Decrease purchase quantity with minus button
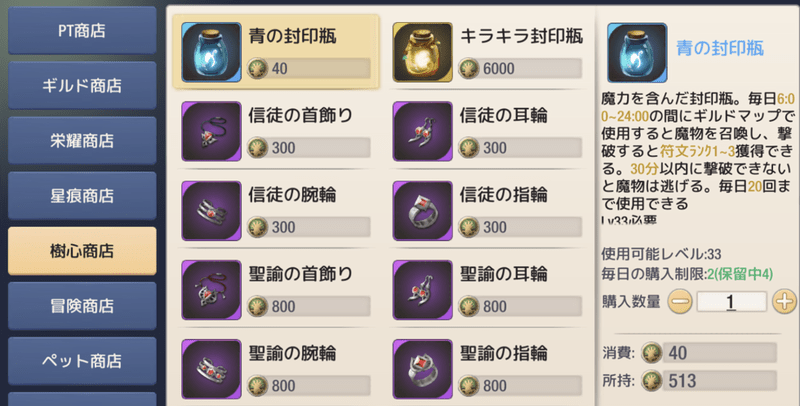Screen dimensions: 800x406 coord(680,302)
